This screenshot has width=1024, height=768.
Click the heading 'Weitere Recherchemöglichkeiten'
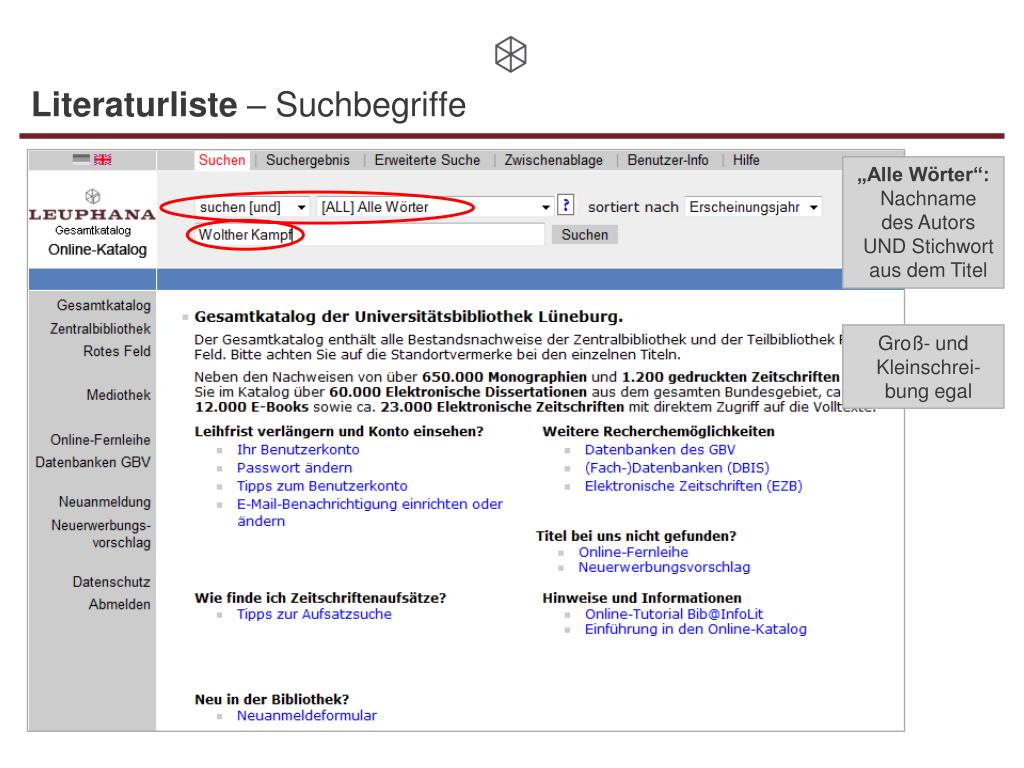(658, 431)
